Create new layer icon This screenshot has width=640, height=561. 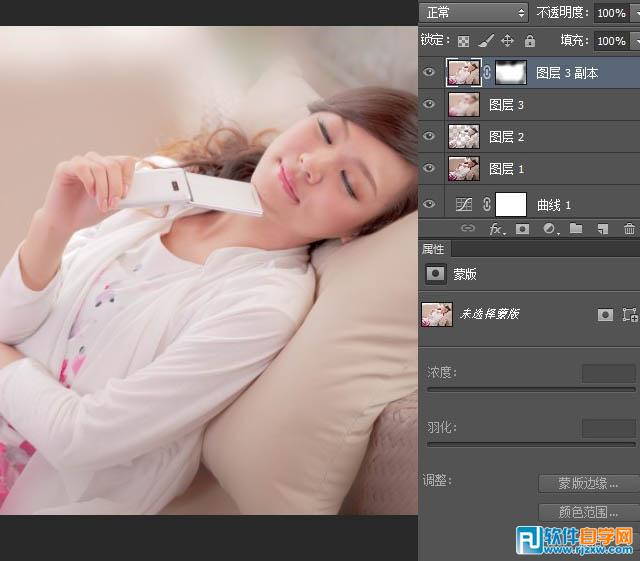click(x=602, y=229)
